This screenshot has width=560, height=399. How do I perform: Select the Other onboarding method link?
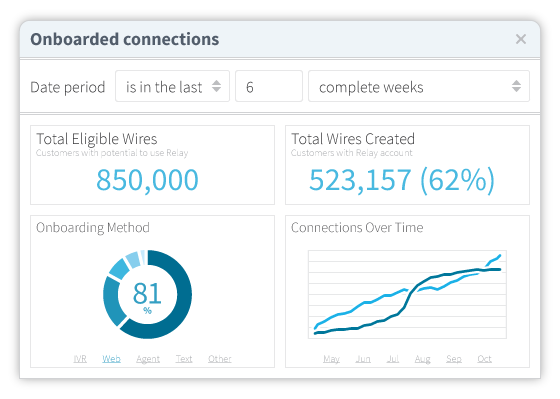tap(220, 358)
